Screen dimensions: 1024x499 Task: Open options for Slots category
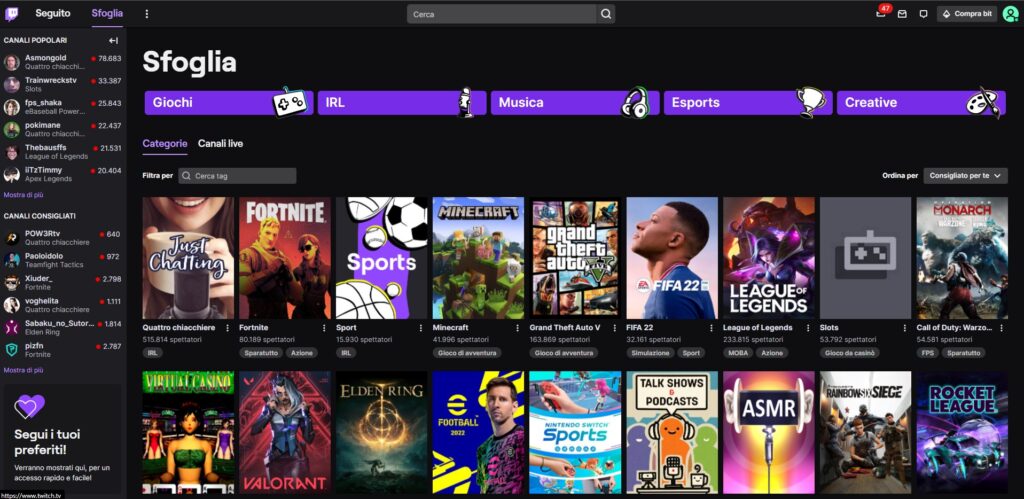(904, 328)
